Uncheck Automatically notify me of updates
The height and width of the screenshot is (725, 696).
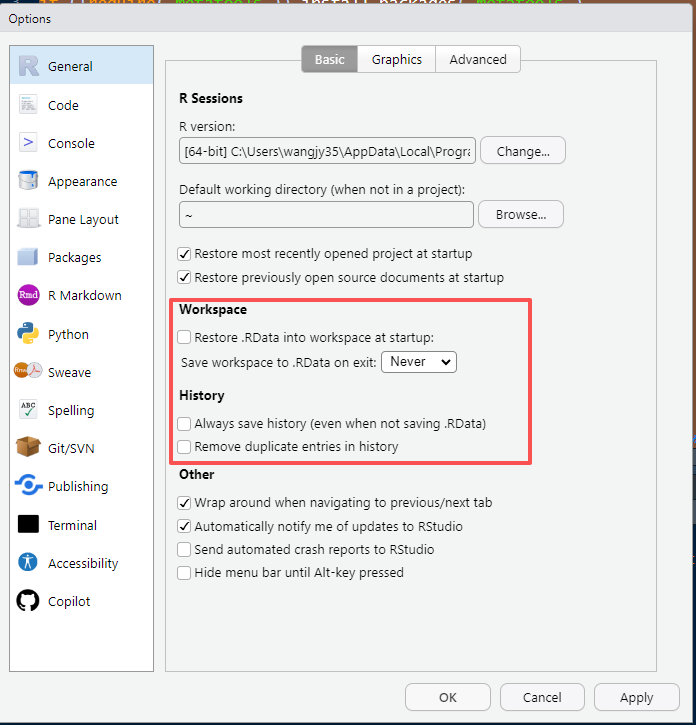click(x=184, y=526)
